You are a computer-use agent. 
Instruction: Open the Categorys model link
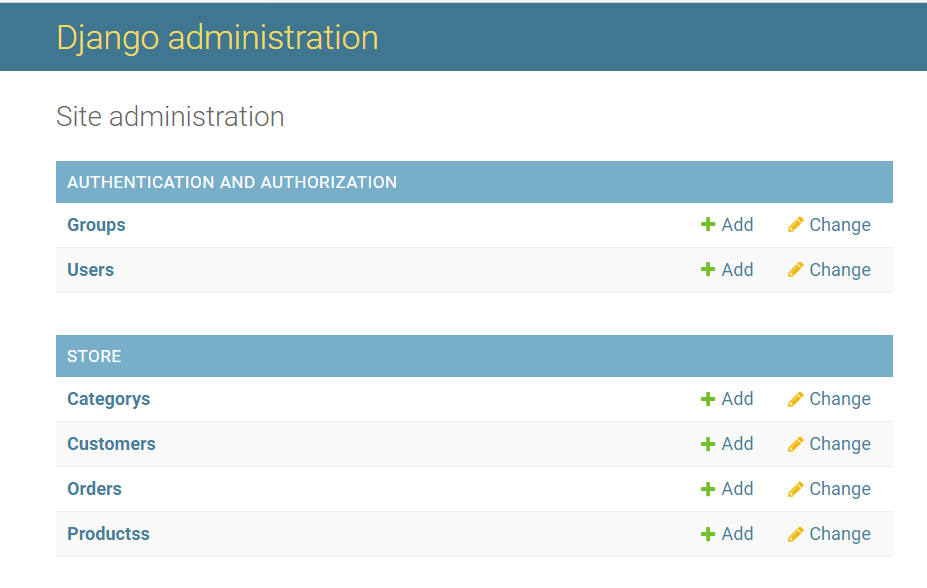[x=108, y=399]
